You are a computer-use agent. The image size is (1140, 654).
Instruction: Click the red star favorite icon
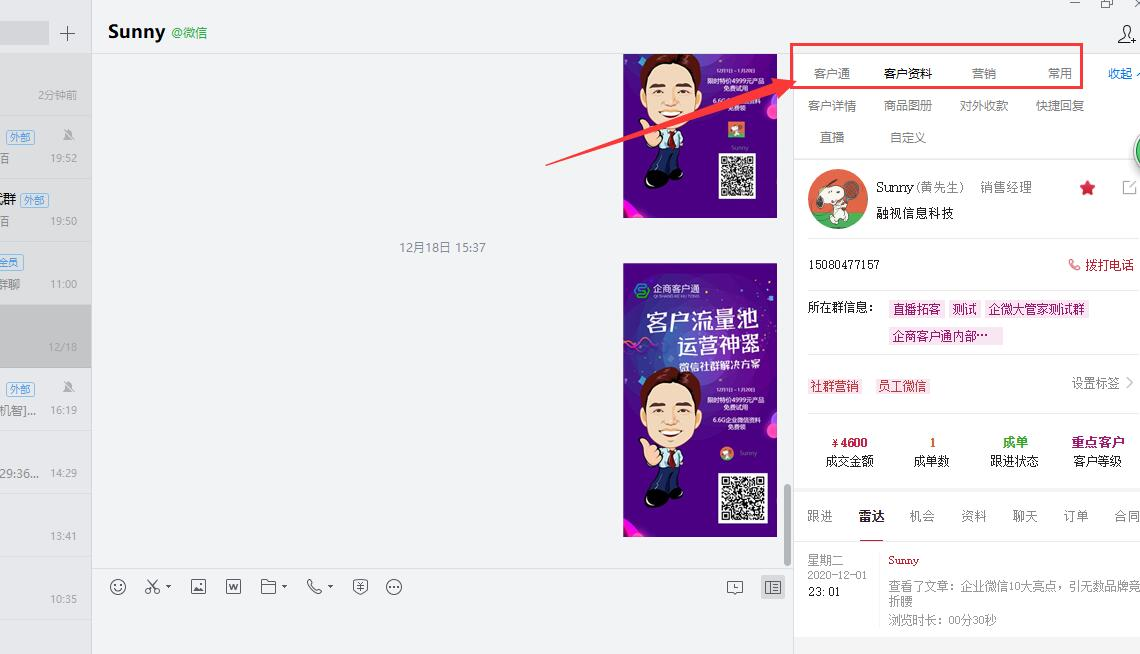[x=1088, y=188]
